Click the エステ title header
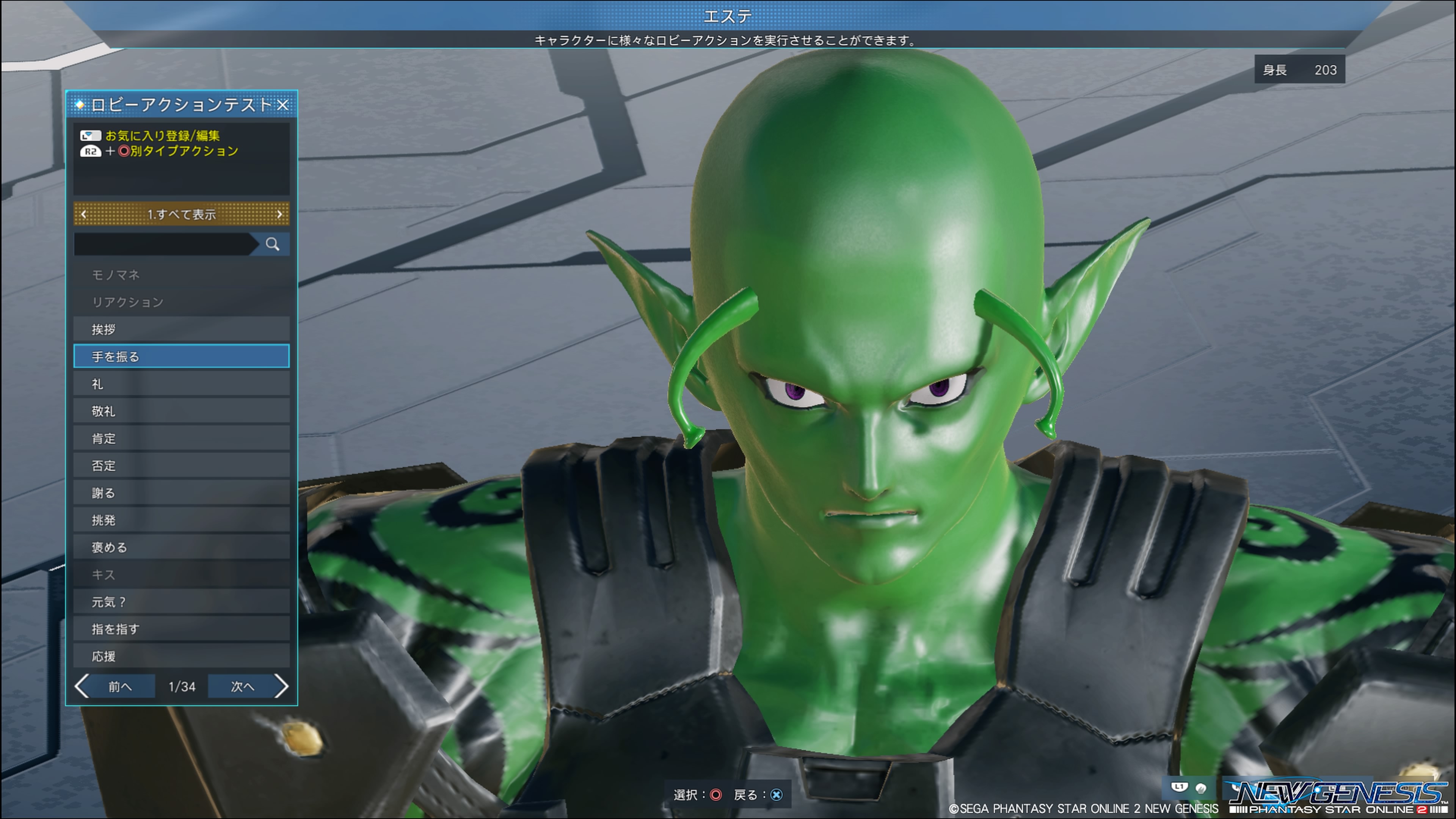Viewport: 1456px width, 819px height. 728,16
